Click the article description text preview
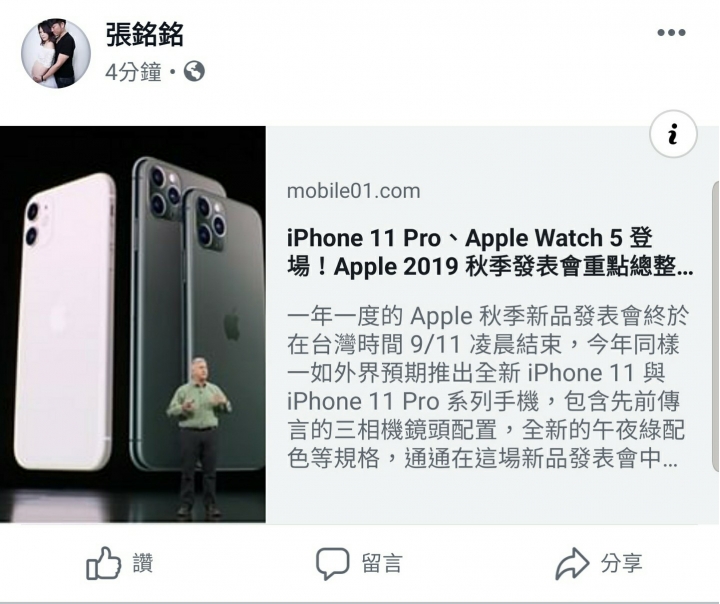This screenshot has width=720, height=604. pos(488,387)
